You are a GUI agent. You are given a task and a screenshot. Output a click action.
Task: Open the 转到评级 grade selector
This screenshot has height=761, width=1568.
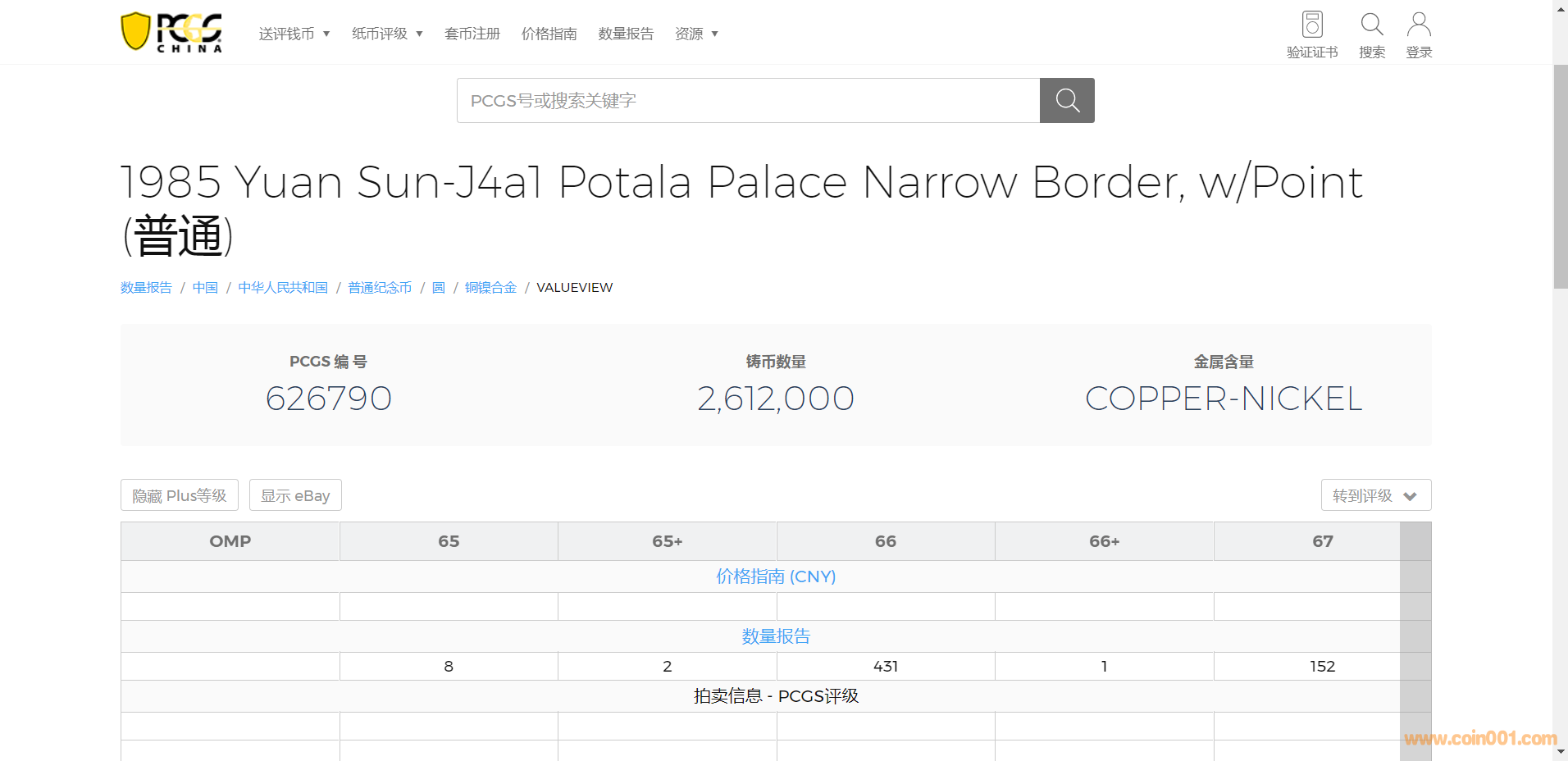coord(1375,495)
